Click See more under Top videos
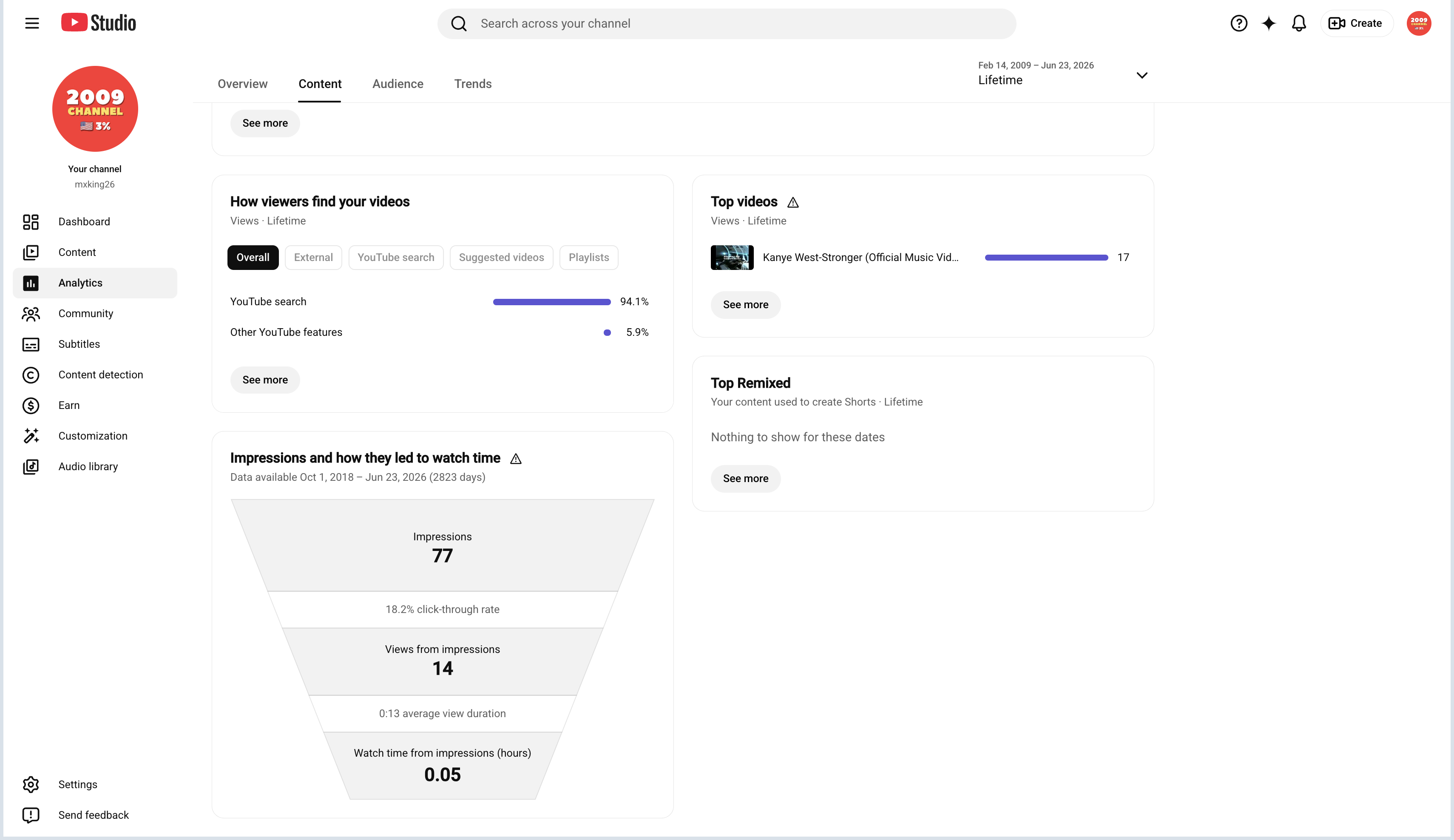The image size is (1454, 840). pyautogui.click(x=745, y=305)
